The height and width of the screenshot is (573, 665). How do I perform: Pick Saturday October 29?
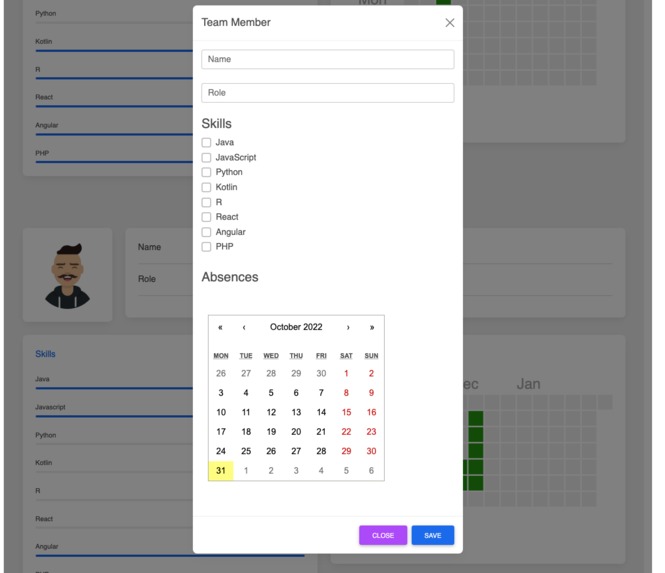click(346, 451)
